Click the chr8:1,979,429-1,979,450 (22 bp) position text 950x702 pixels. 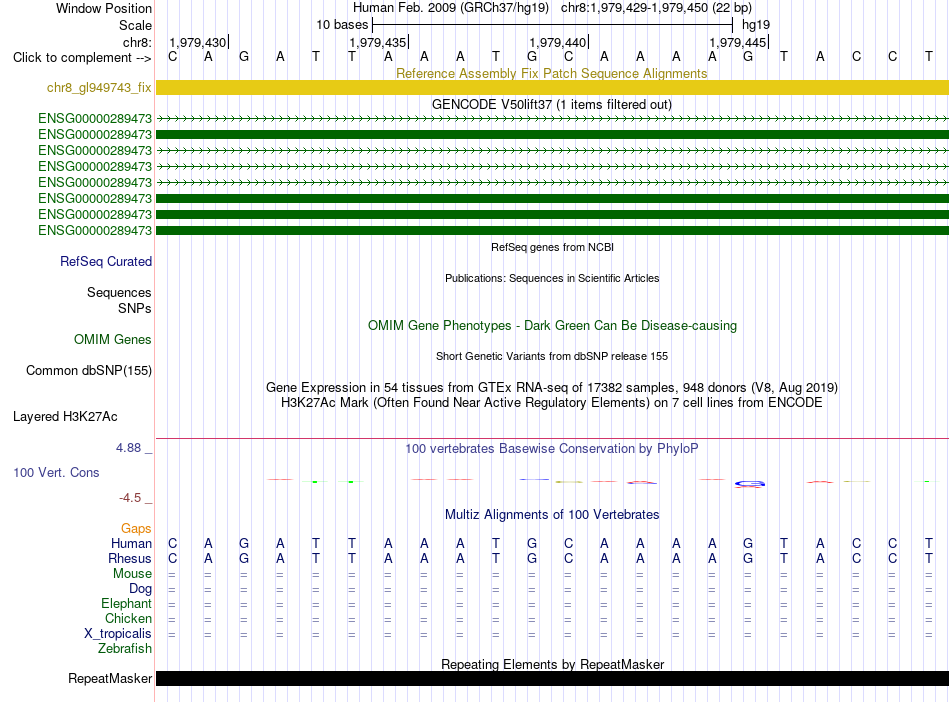pos(656,8)
